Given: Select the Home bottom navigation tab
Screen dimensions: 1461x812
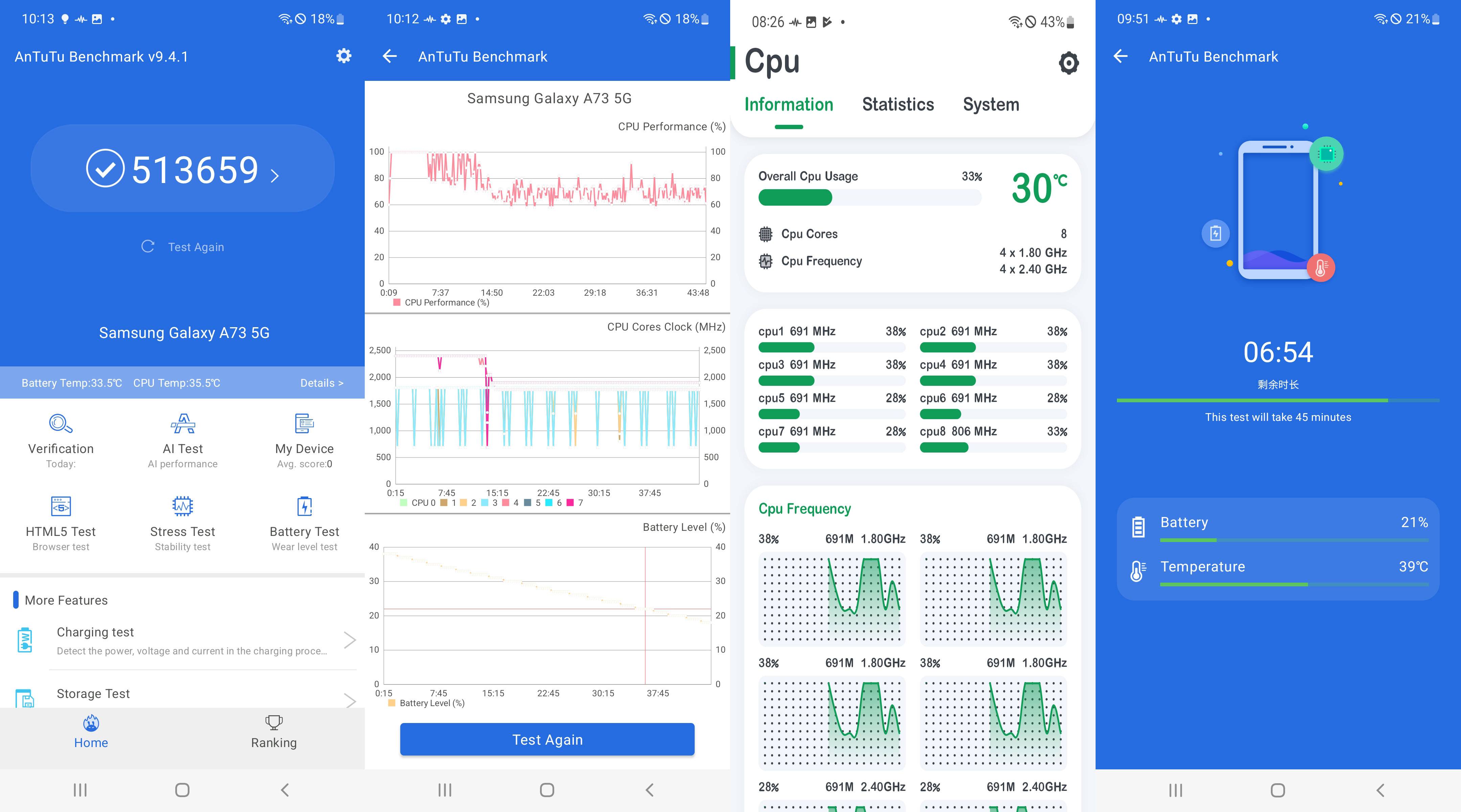Looking at the screenshot, I should point(91,730).
